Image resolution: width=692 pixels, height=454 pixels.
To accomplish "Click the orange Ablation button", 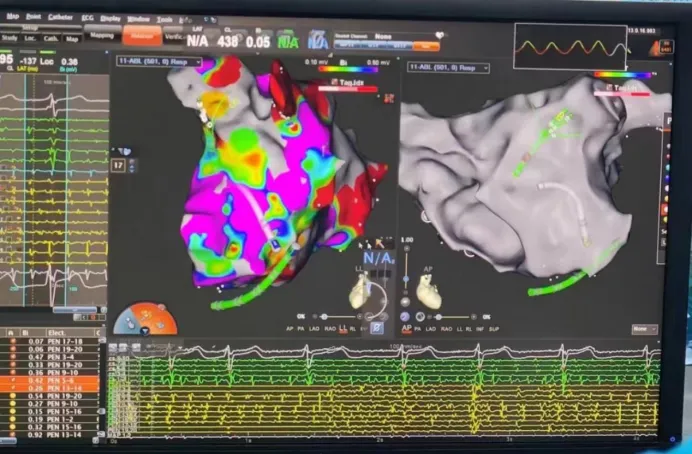I will pos(141,35).
